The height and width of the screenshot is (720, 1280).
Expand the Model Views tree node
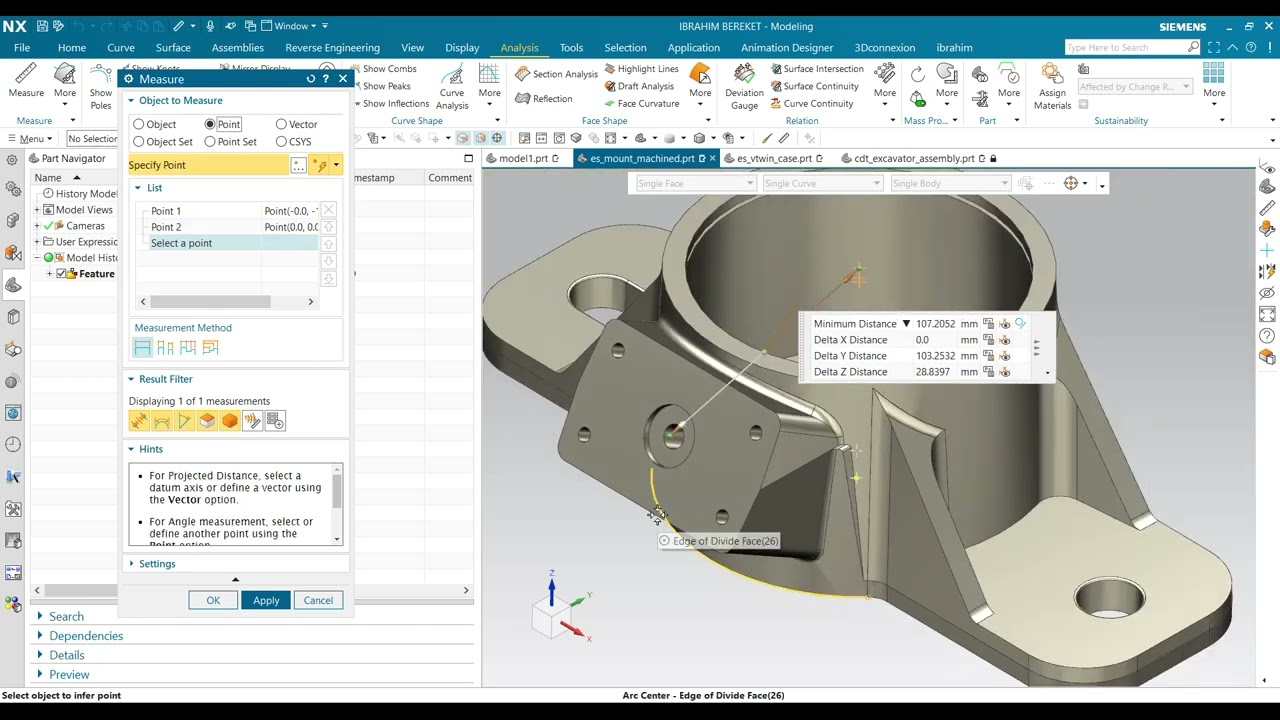click(37, 210)
